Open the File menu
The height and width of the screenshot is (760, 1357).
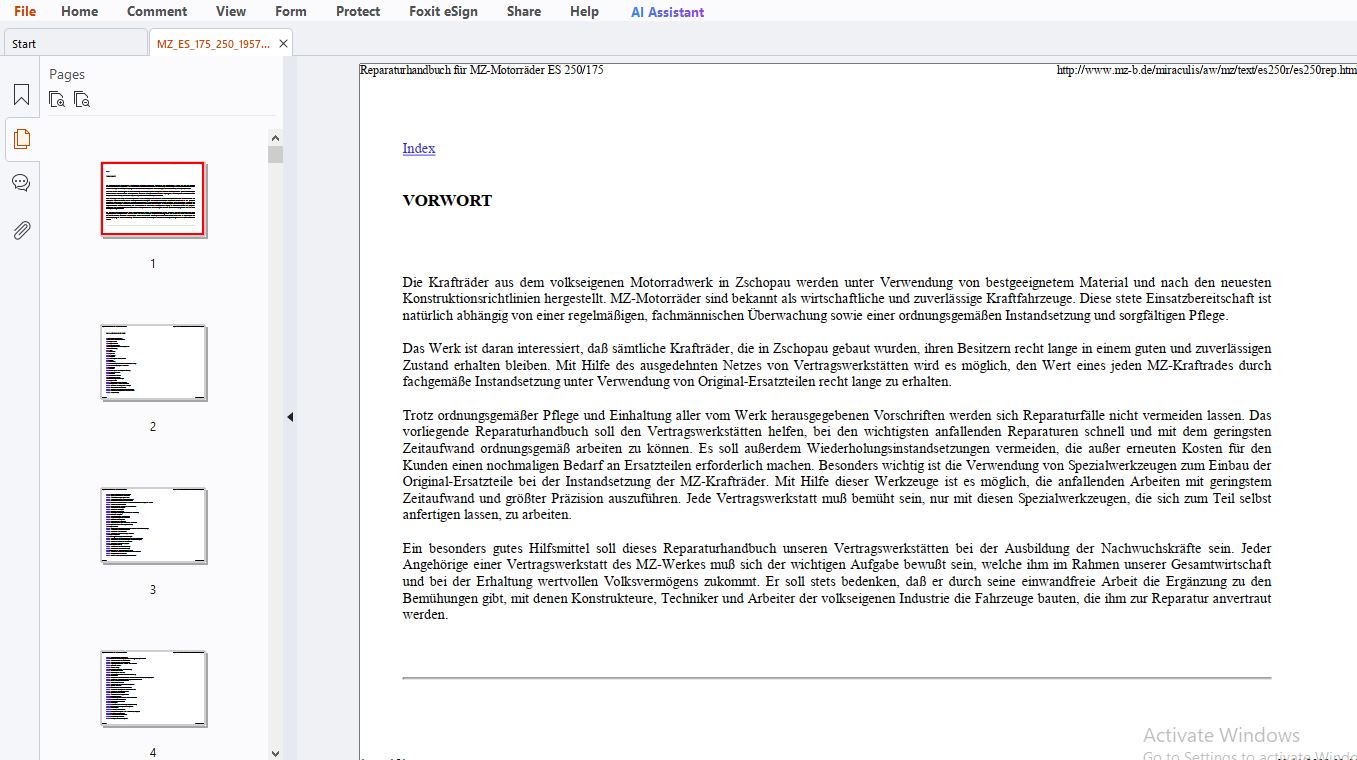point(25,11)
